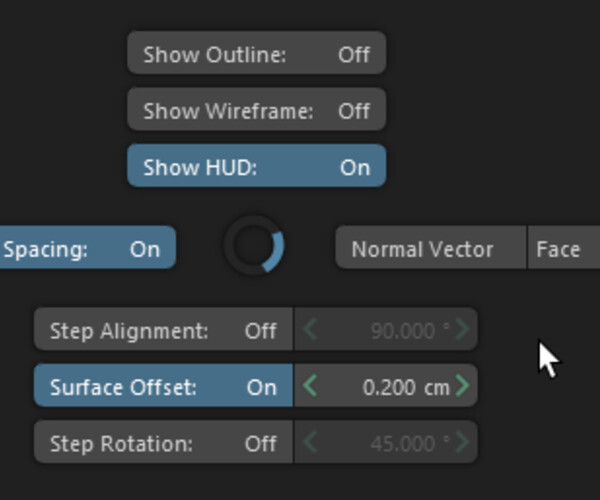Image resolution: width=600 pixels, height=500 pixels.
Task: Click the 90.000 Step Alignment angle field
Action: click(x=402, y=330)
